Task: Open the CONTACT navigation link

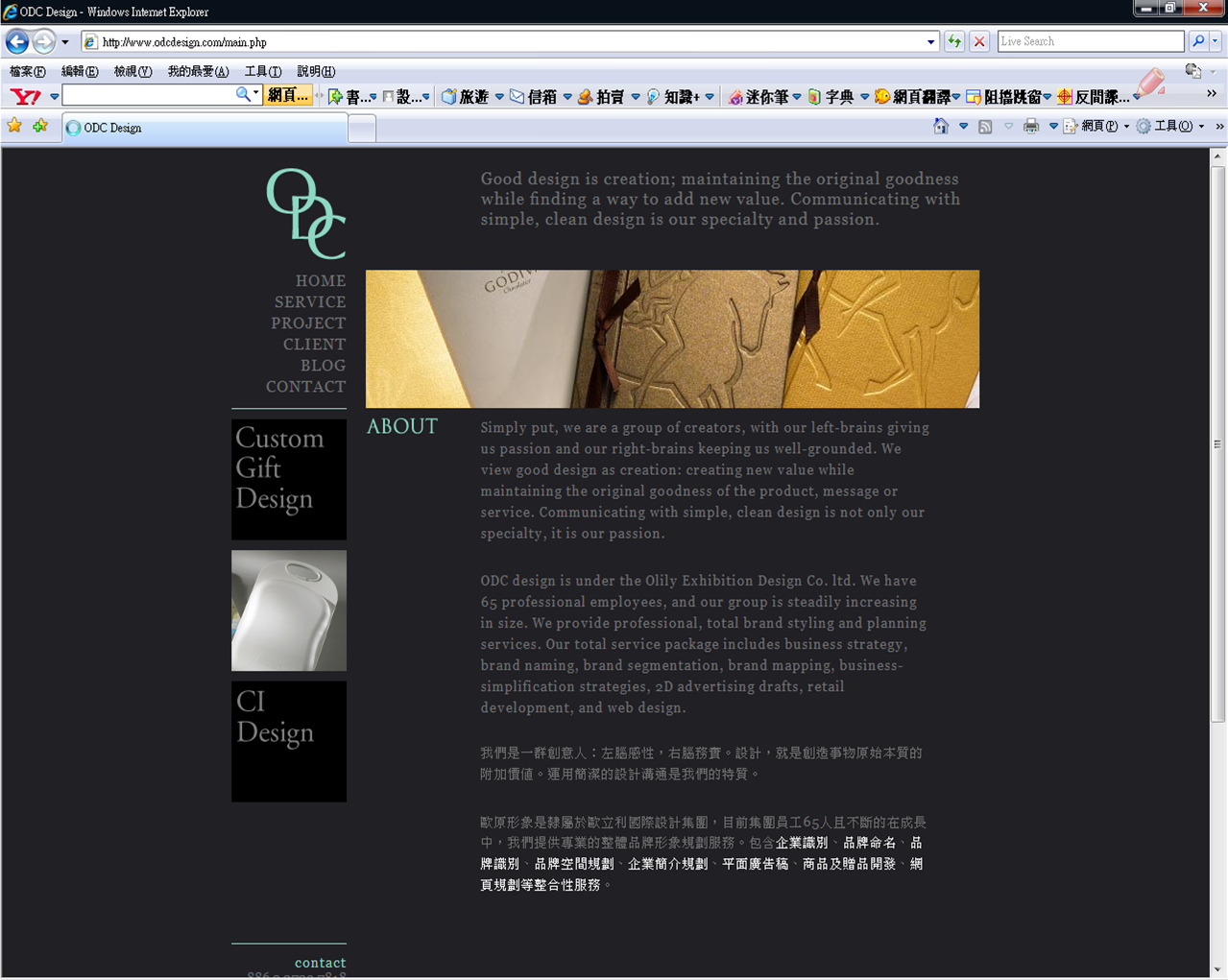Action: click(x=305, y=387)
